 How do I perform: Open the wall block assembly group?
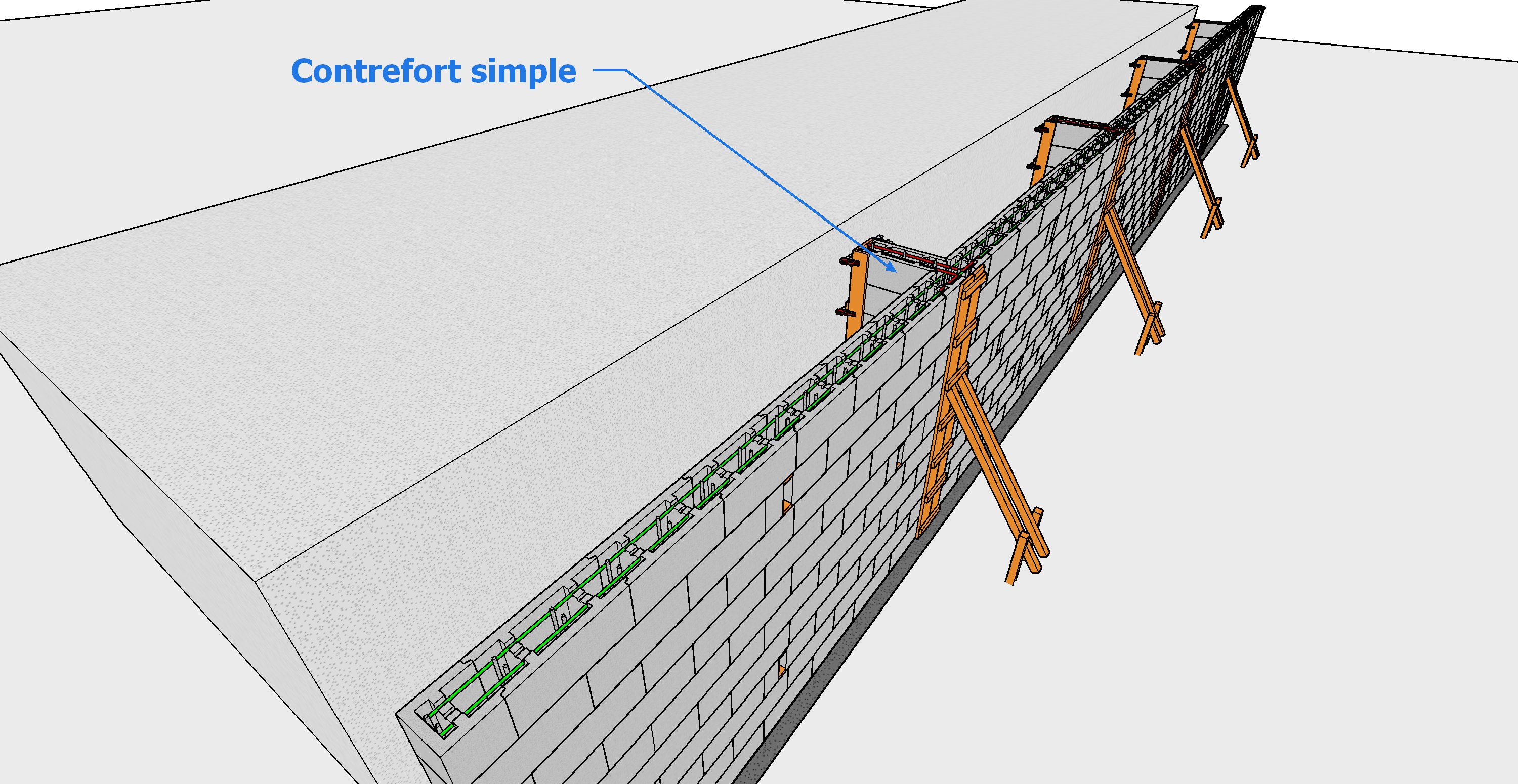[x=707, y=559]
